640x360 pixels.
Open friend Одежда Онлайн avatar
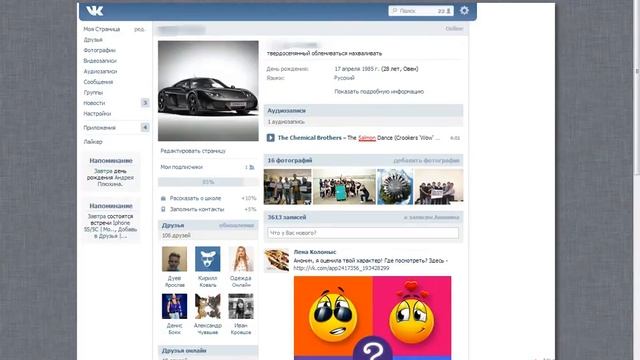241,259
